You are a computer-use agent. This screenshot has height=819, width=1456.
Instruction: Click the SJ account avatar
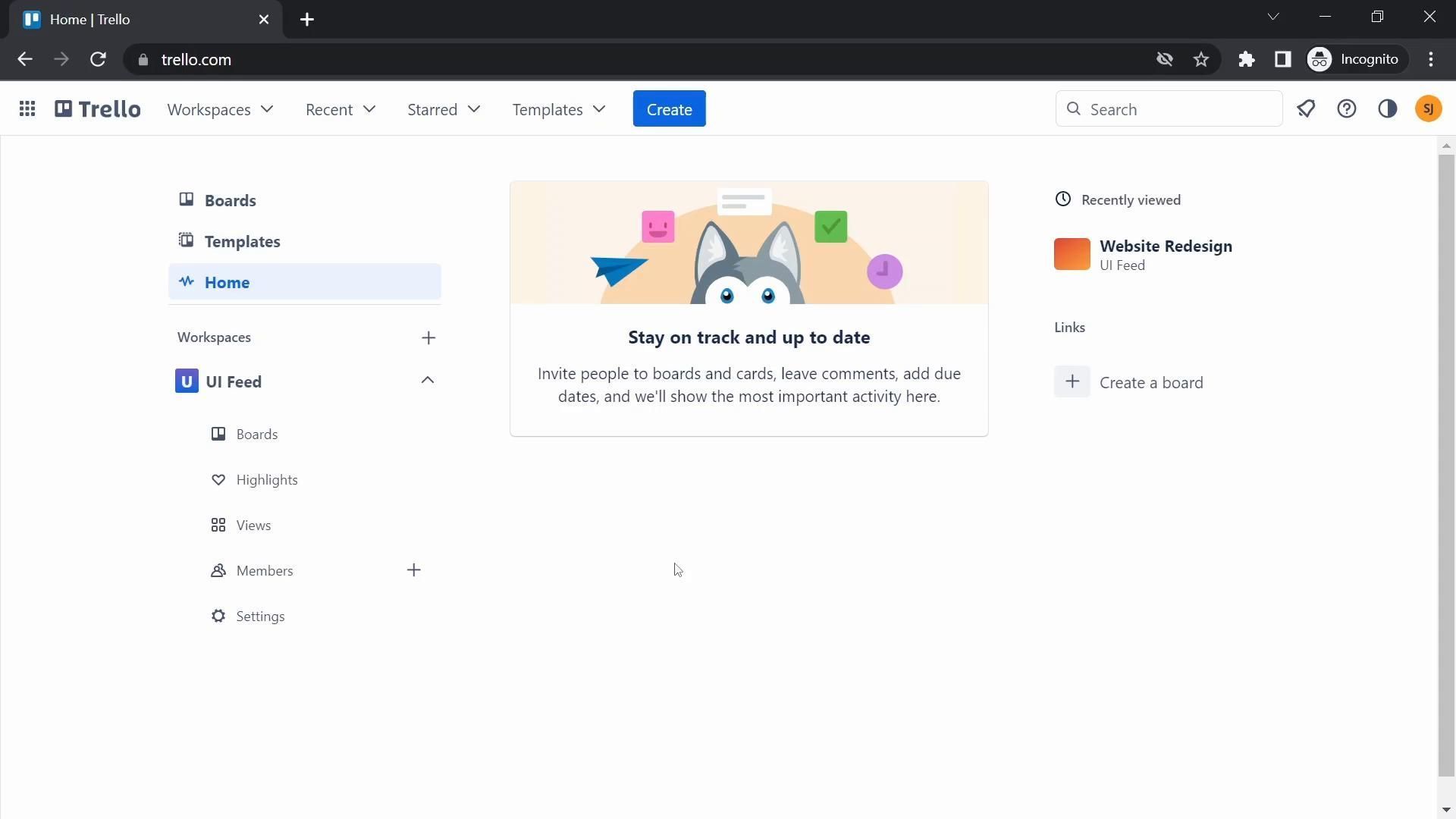[x=1429, y=109]
